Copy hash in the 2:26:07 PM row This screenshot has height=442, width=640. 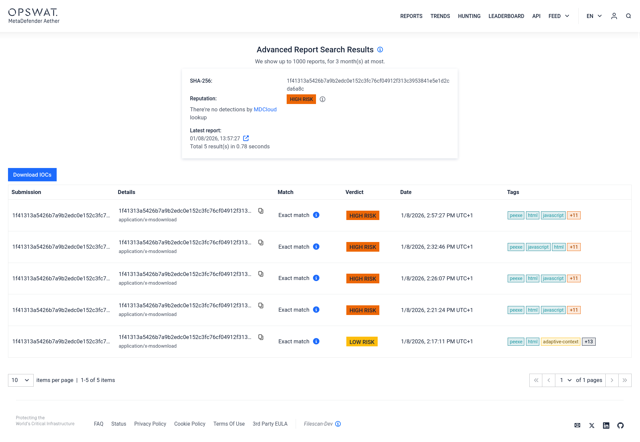pyautogui.click(x=261, y=274)
